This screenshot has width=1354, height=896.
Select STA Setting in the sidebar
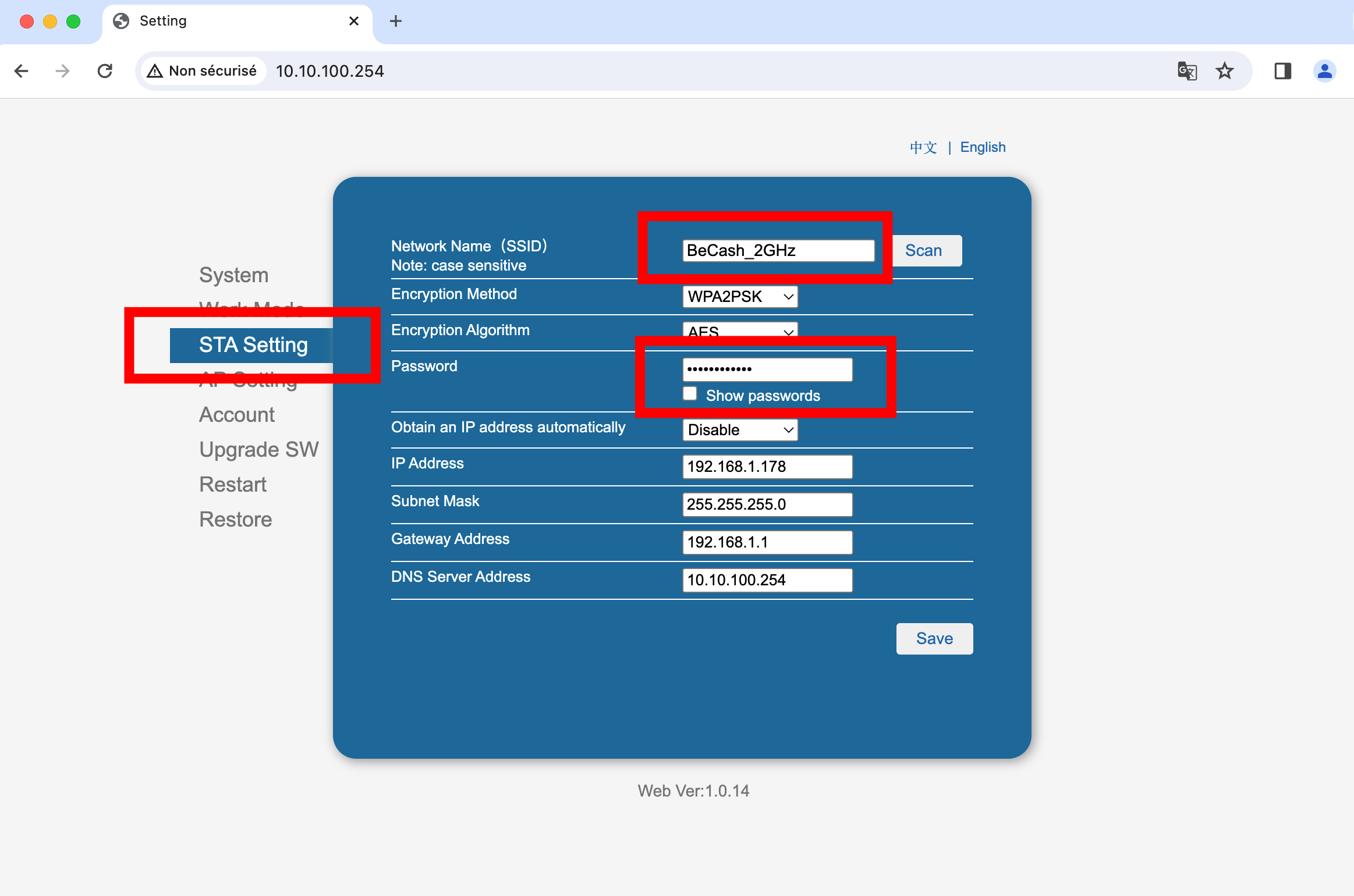click(x=253, y=345)
